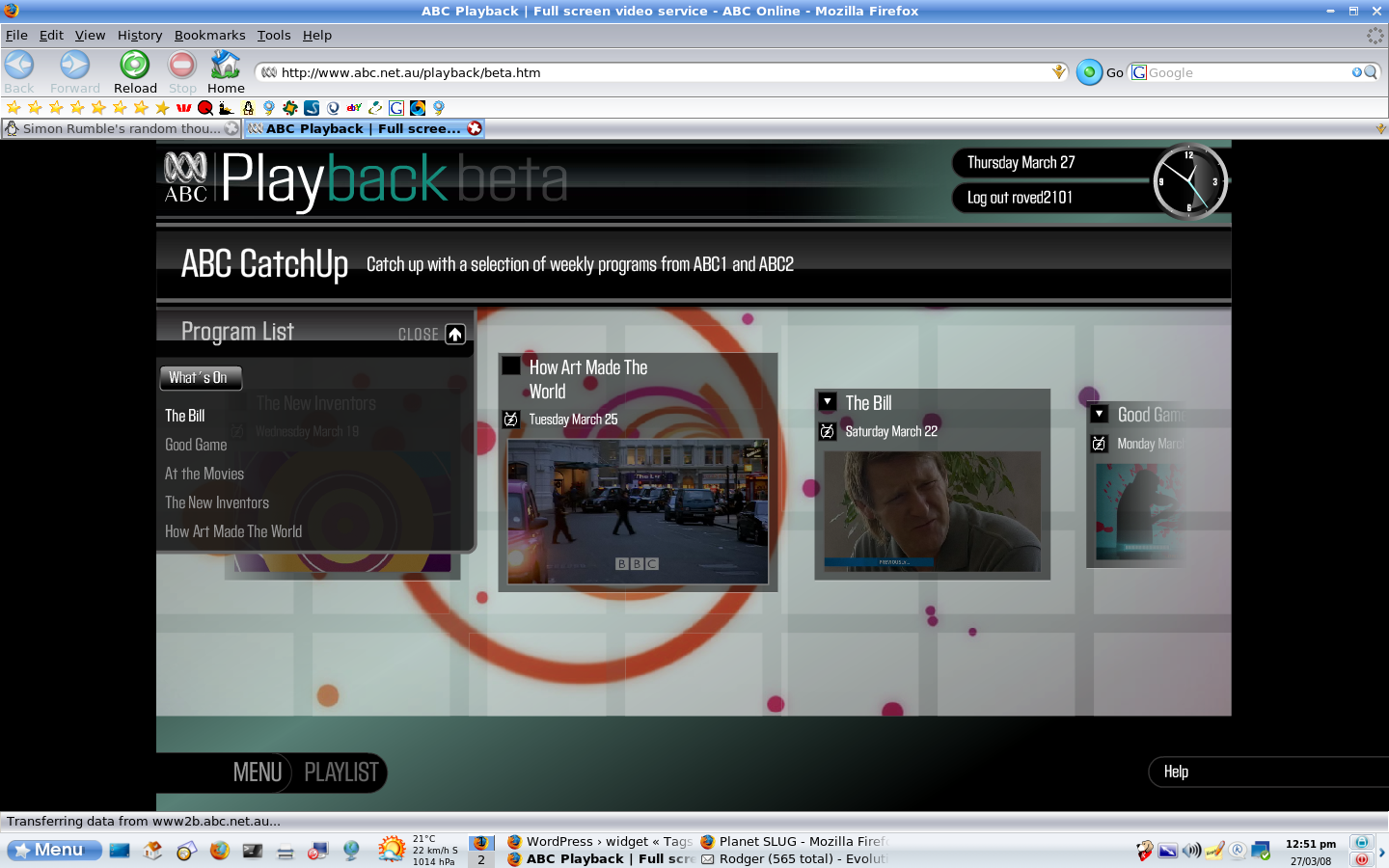
Task: Select The Bill in the Program List
Action: pos(185,416)
